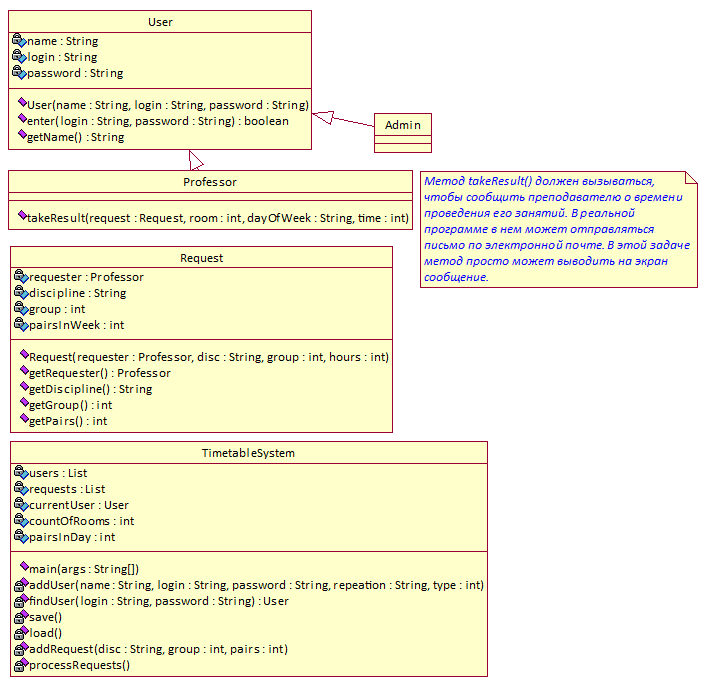Click the private icon beside requests : List

tap(21, 488)
